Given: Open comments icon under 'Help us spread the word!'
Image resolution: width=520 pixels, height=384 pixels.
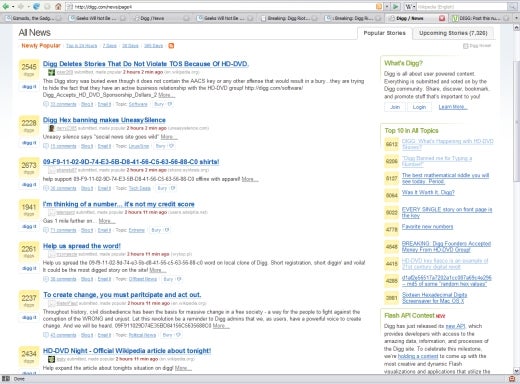Looking at the screenshot, I should [46, 279].
